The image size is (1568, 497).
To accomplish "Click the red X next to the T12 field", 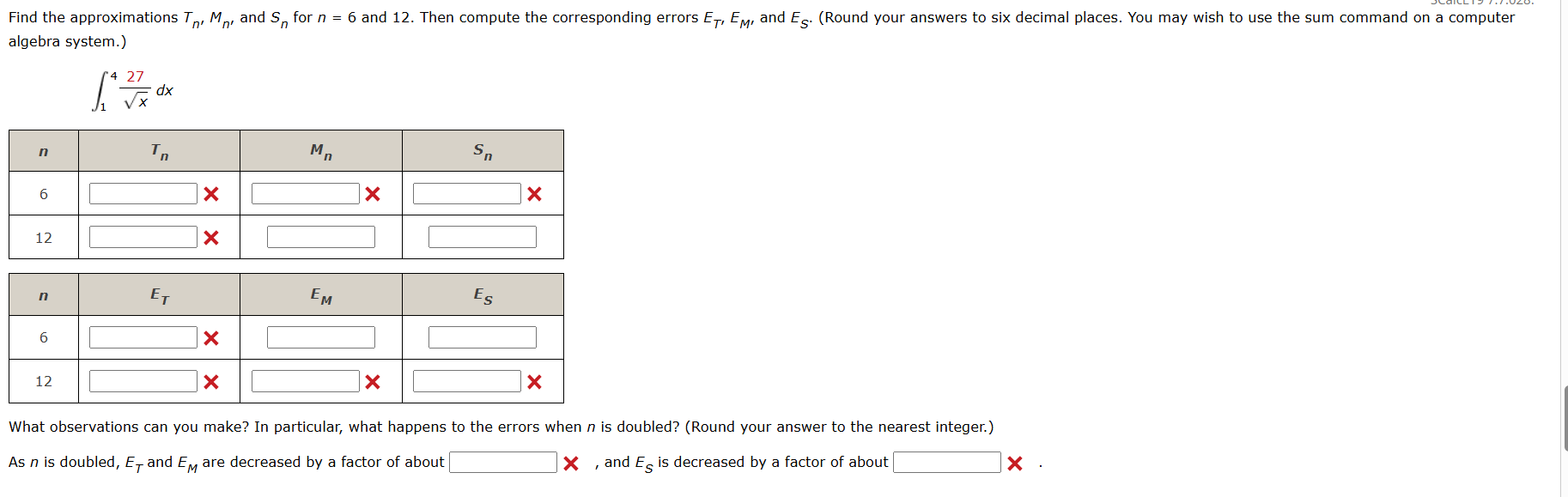I will pos(210,235).
